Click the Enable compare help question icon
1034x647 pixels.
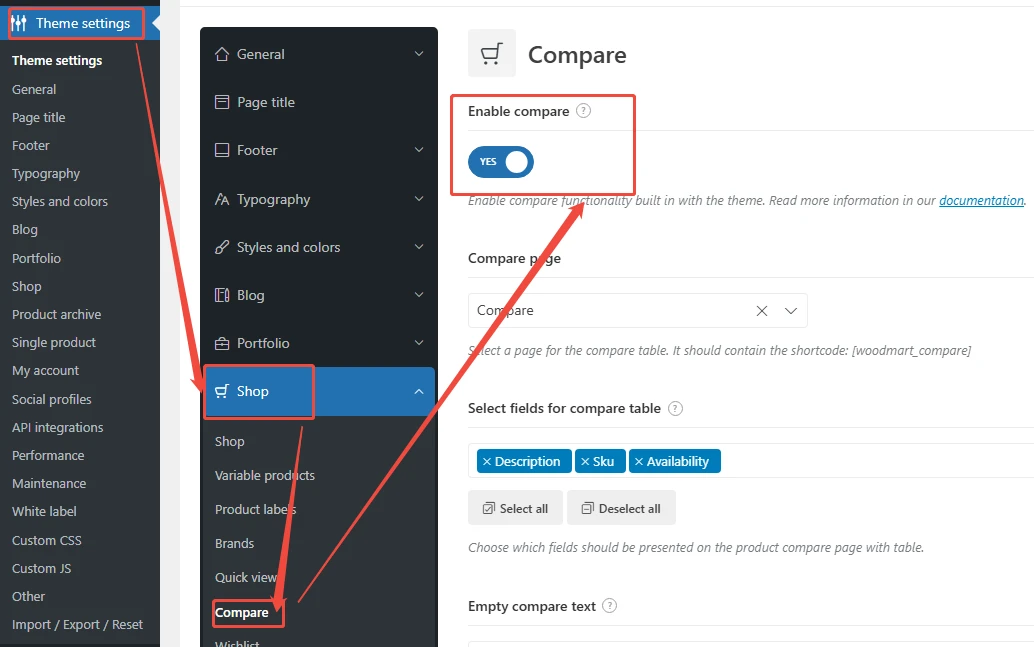pos(584,111)
